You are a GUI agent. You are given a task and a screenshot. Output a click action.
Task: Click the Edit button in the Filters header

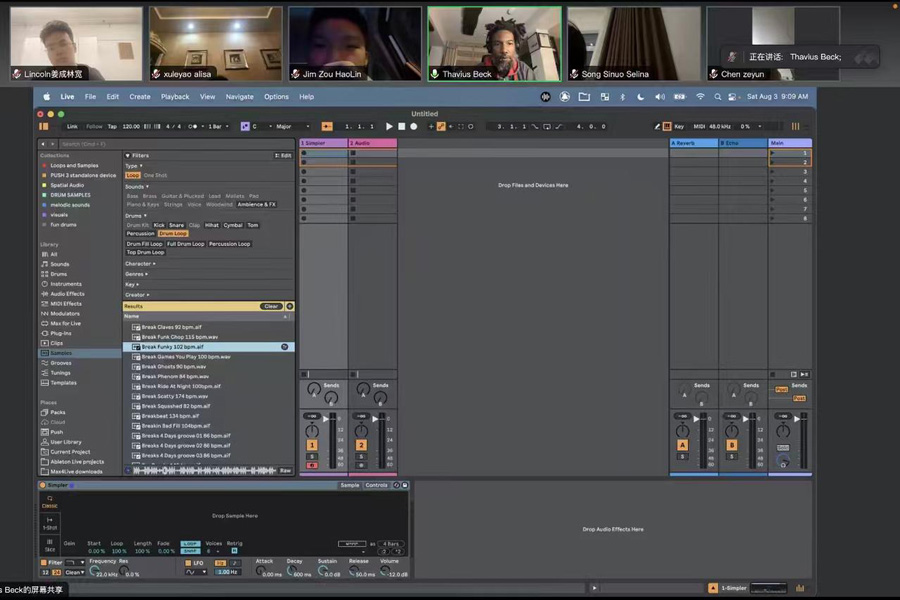[x=283, y=155]
